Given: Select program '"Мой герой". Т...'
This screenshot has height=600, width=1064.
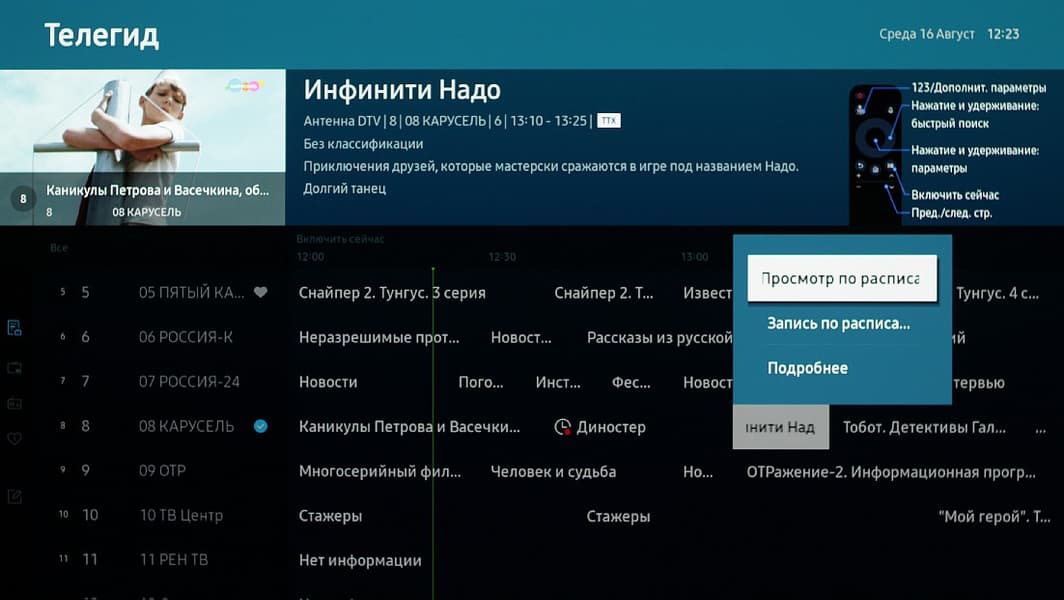Looking at the screenshot, I should coord(994,516).
